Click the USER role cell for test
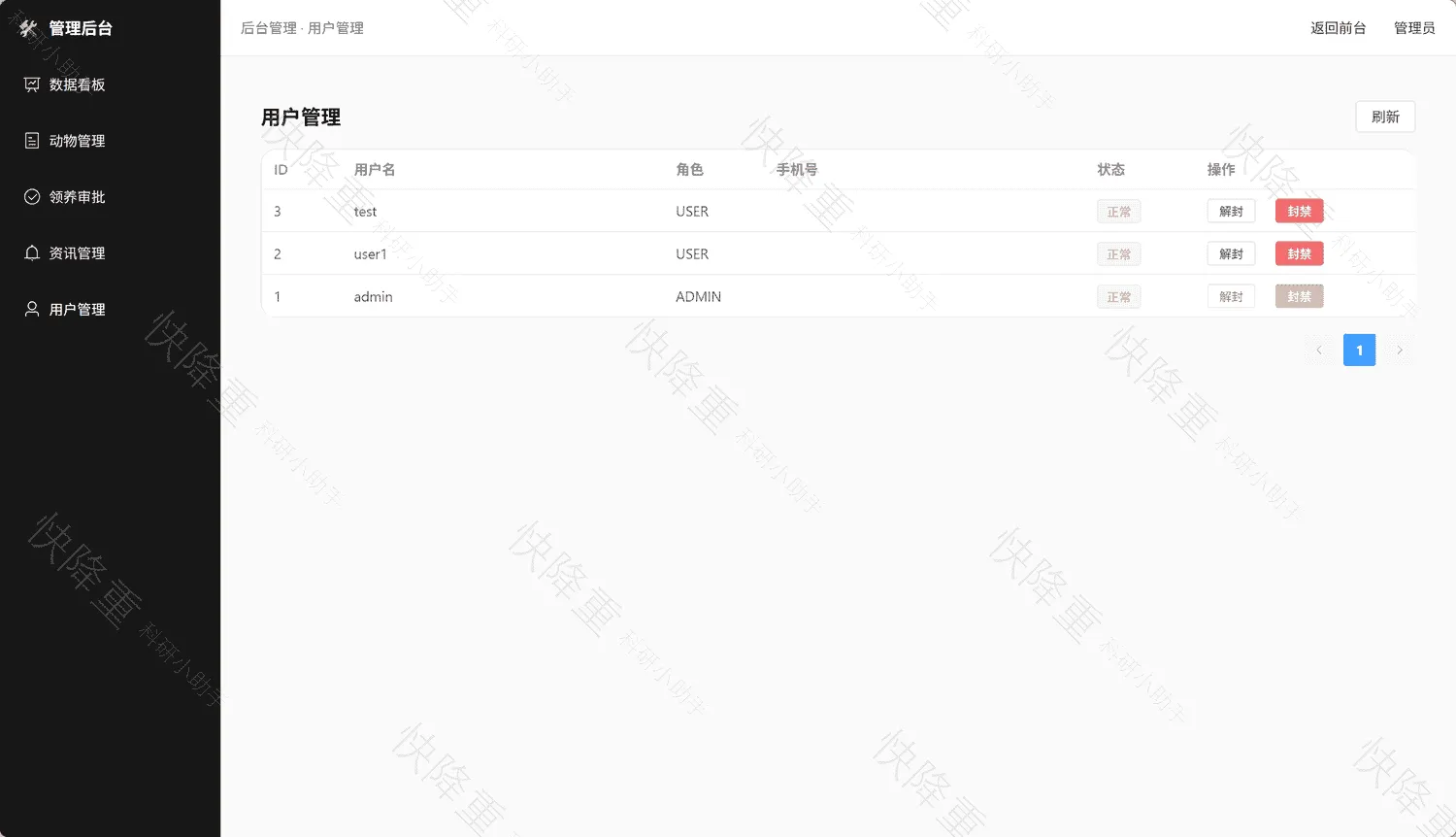Screen dimensions: 1456x837 coord(692,212)
